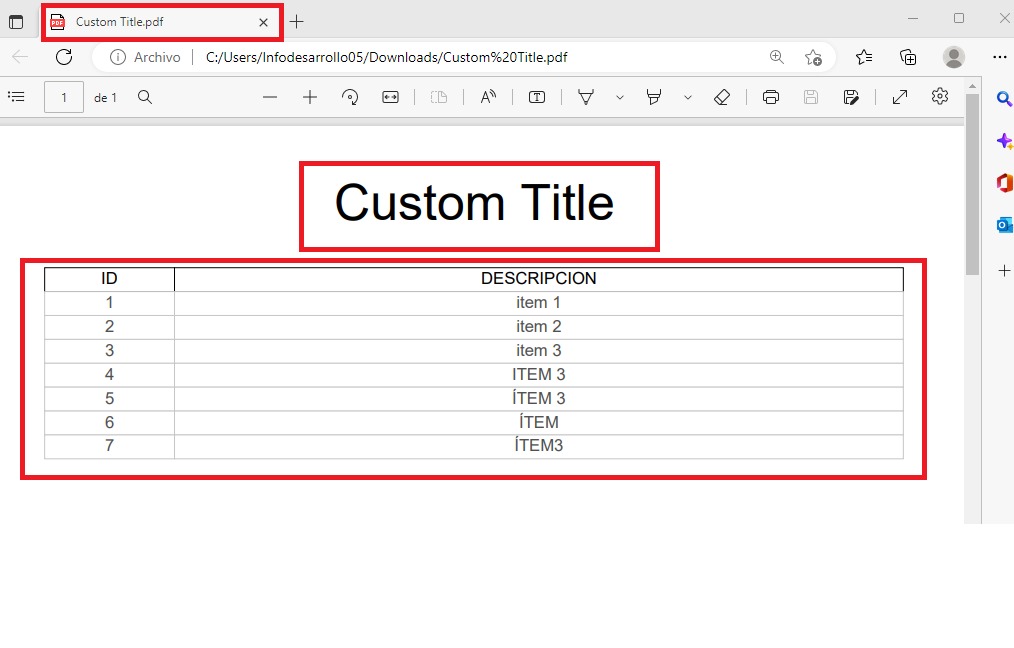The height and width of the screenshot is (648, 1014).
Task: Open the address bar zoom icon
Action: (x=777, y=57)
